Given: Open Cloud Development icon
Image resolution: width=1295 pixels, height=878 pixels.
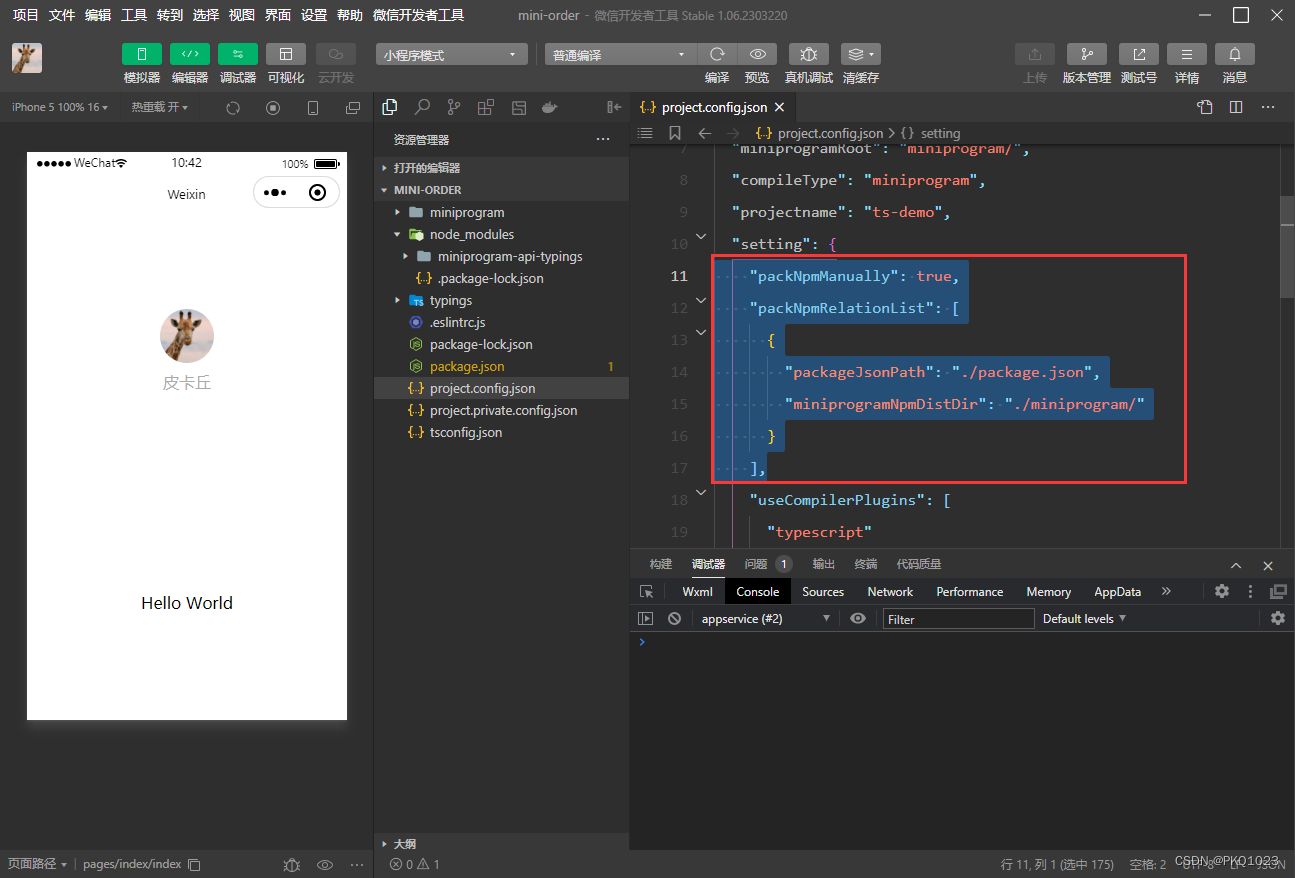Looking at the screenshot, I should pos(335,54).
